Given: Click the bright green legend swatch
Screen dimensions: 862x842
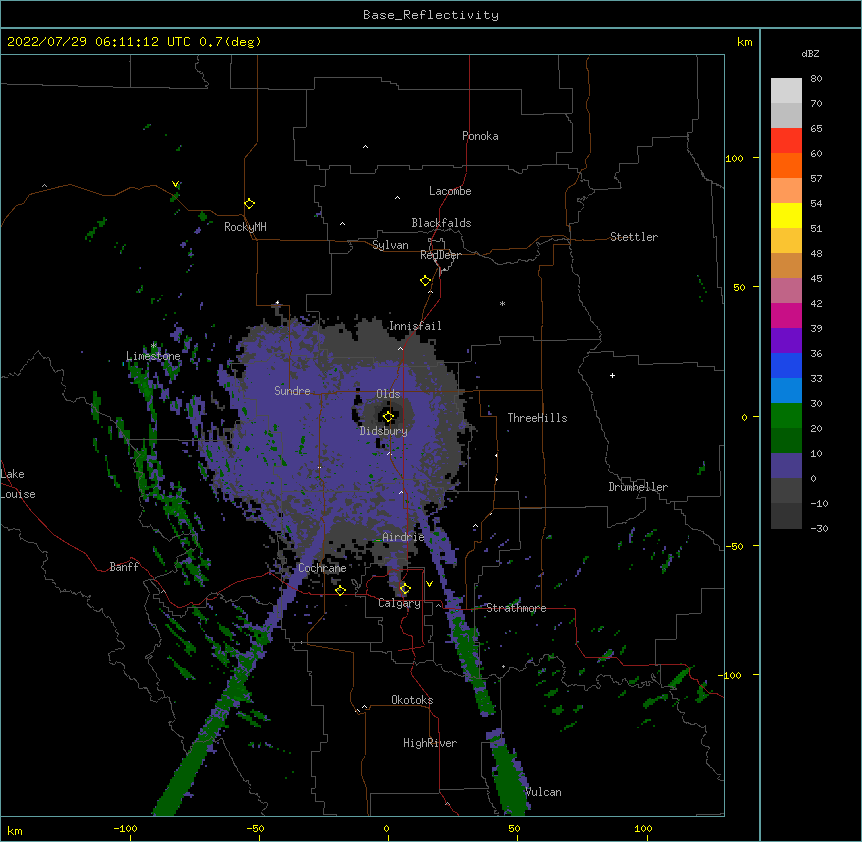Looking at the screenshot, I should click(x=786, y=416).
